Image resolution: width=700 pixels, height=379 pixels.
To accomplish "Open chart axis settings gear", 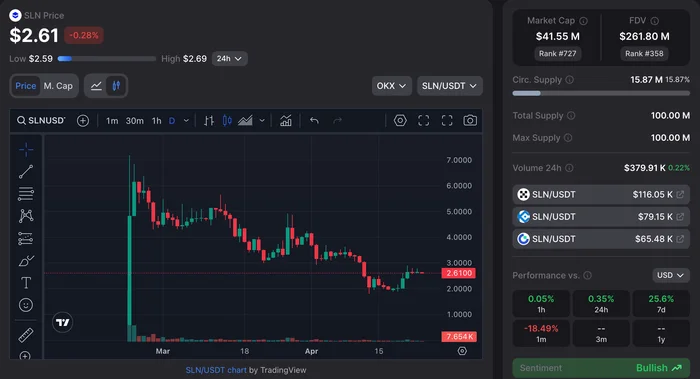I will 462,351.
